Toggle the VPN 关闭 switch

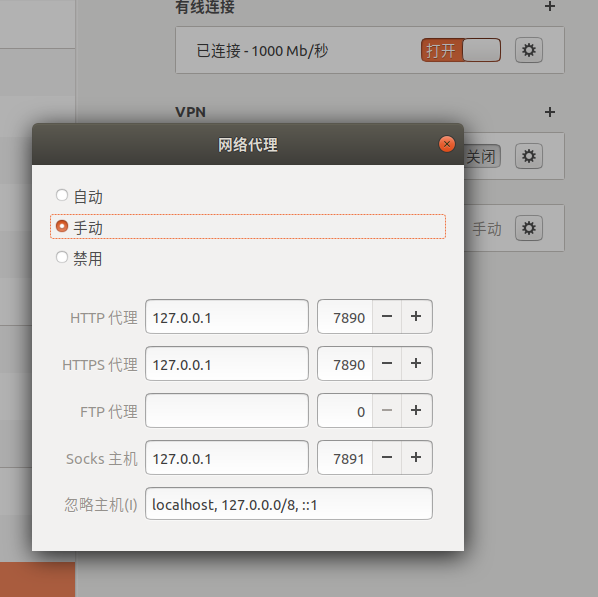click(482, 156)
